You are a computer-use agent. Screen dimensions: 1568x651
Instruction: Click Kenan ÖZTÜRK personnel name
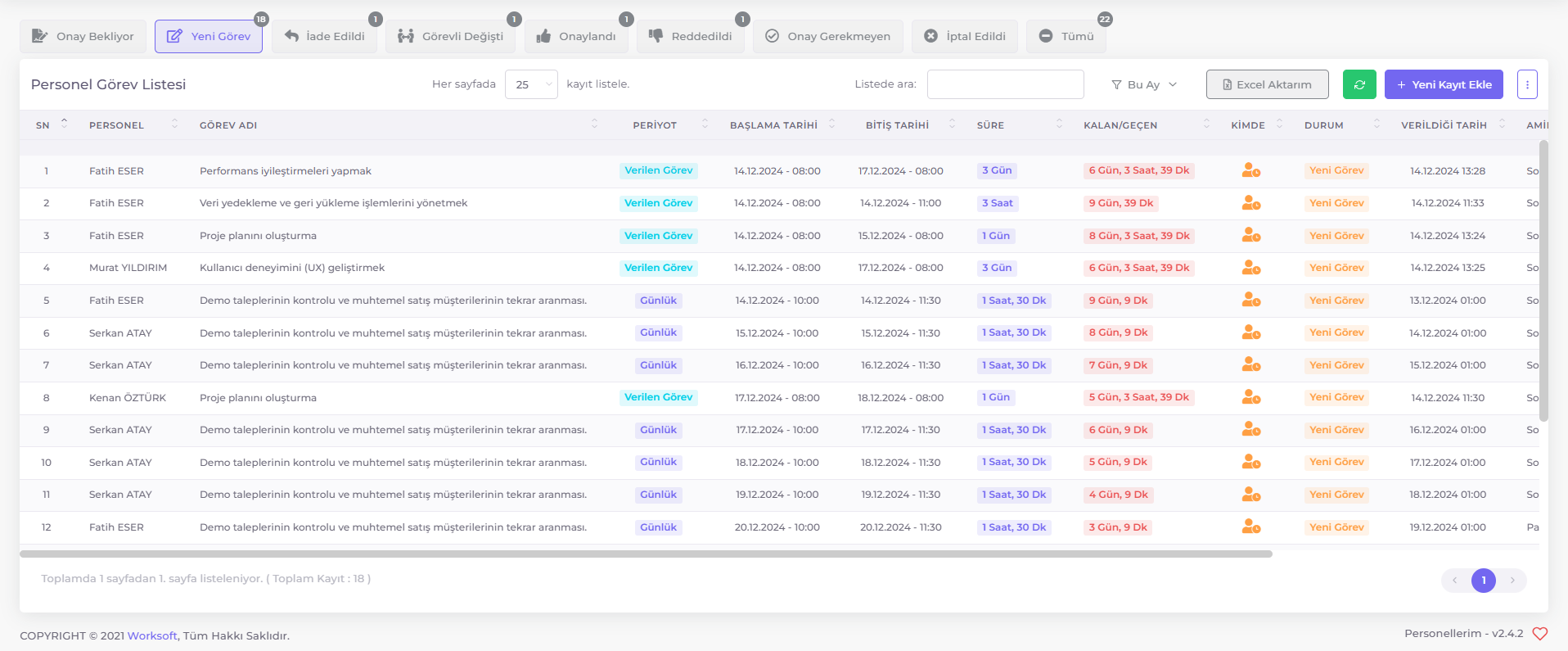pos(128,398)
